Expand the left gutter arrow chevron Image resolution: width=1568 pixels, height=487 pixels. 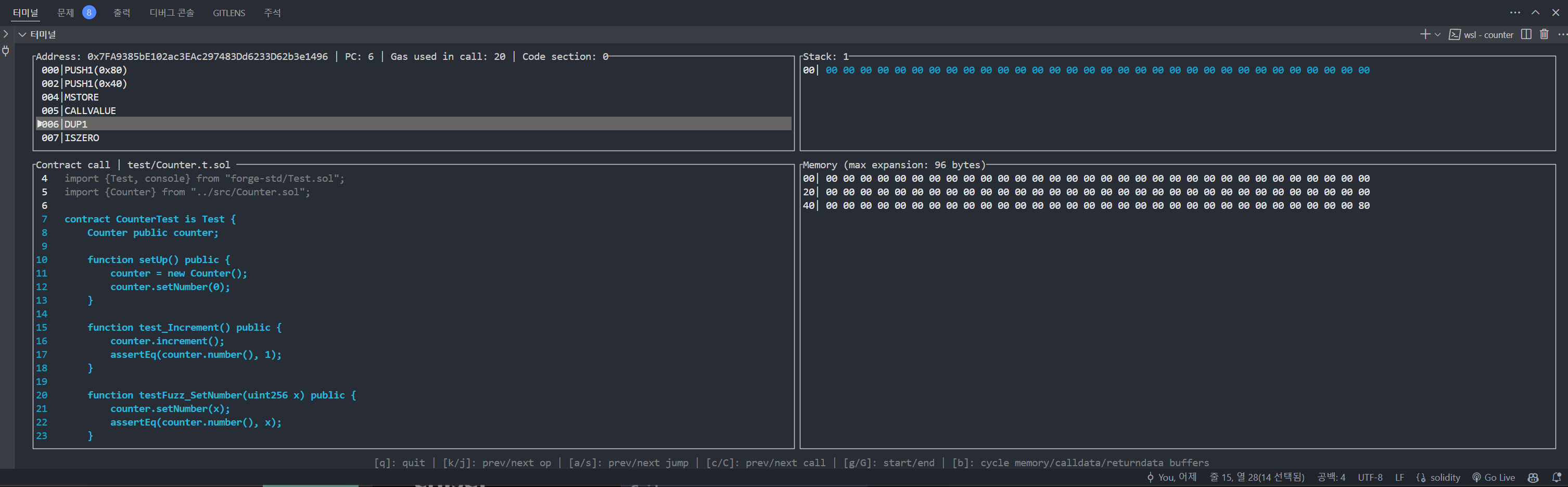pos(6,34)
